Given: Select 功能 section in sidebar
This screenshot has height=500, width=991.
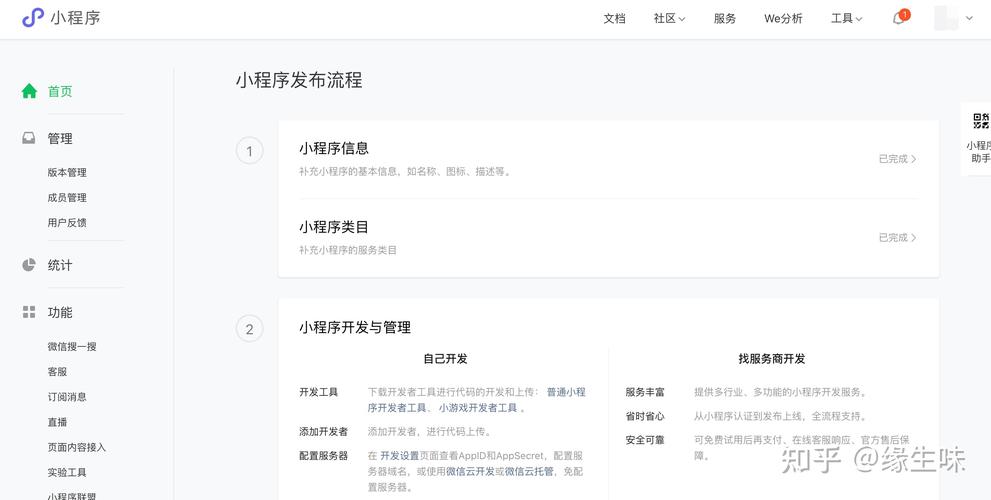Looking at the screenshot, I should coord(60,312).
